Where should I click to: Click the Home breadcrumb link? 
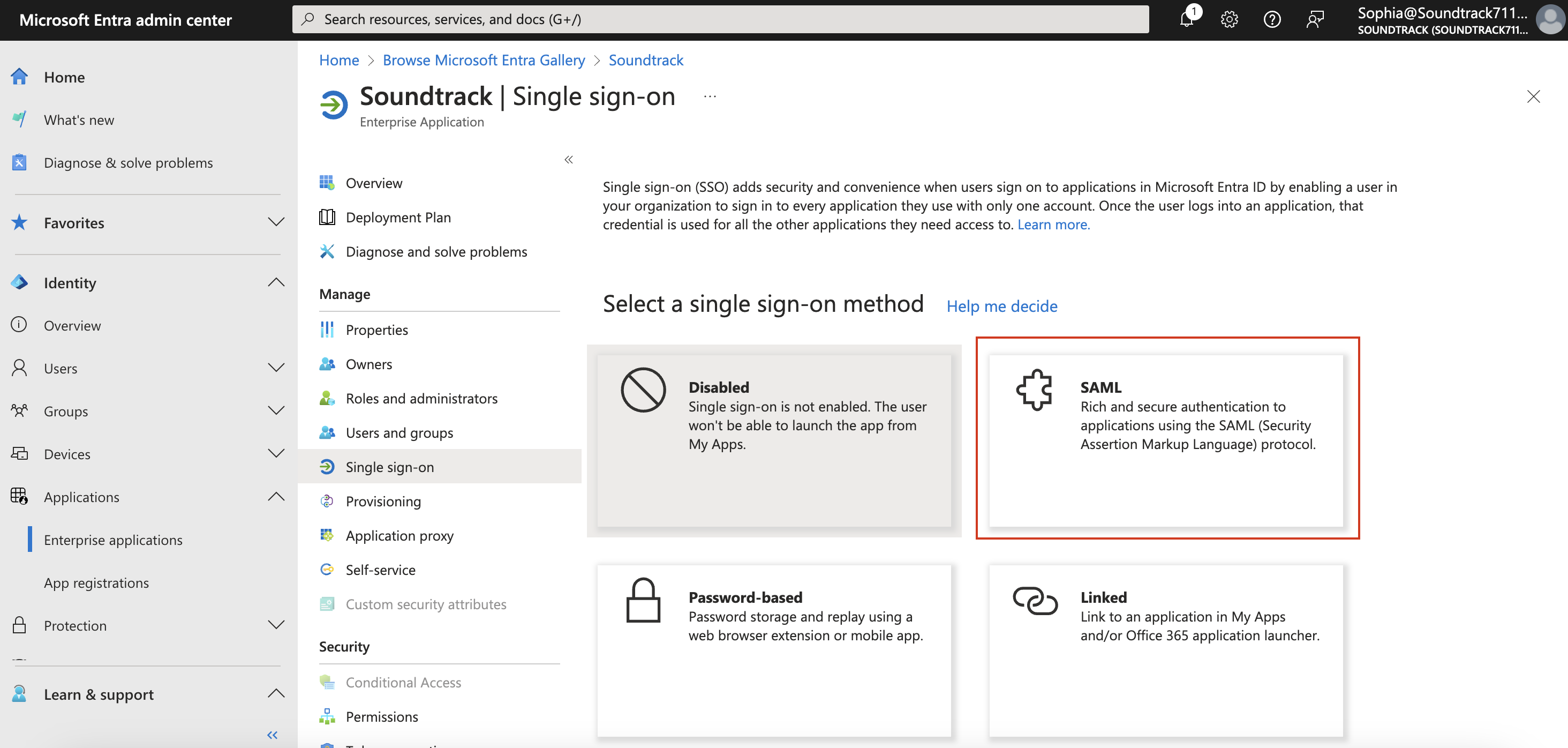[x=339, y=59]
